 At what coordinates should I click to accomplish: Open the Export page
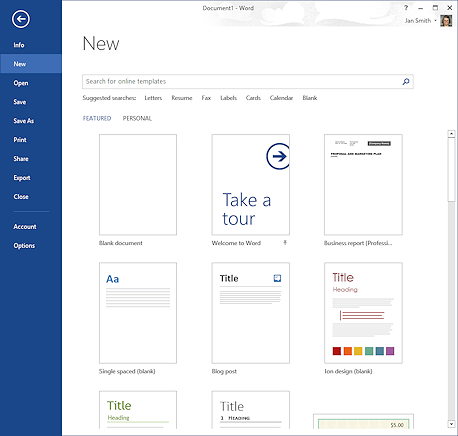point(22,178)
